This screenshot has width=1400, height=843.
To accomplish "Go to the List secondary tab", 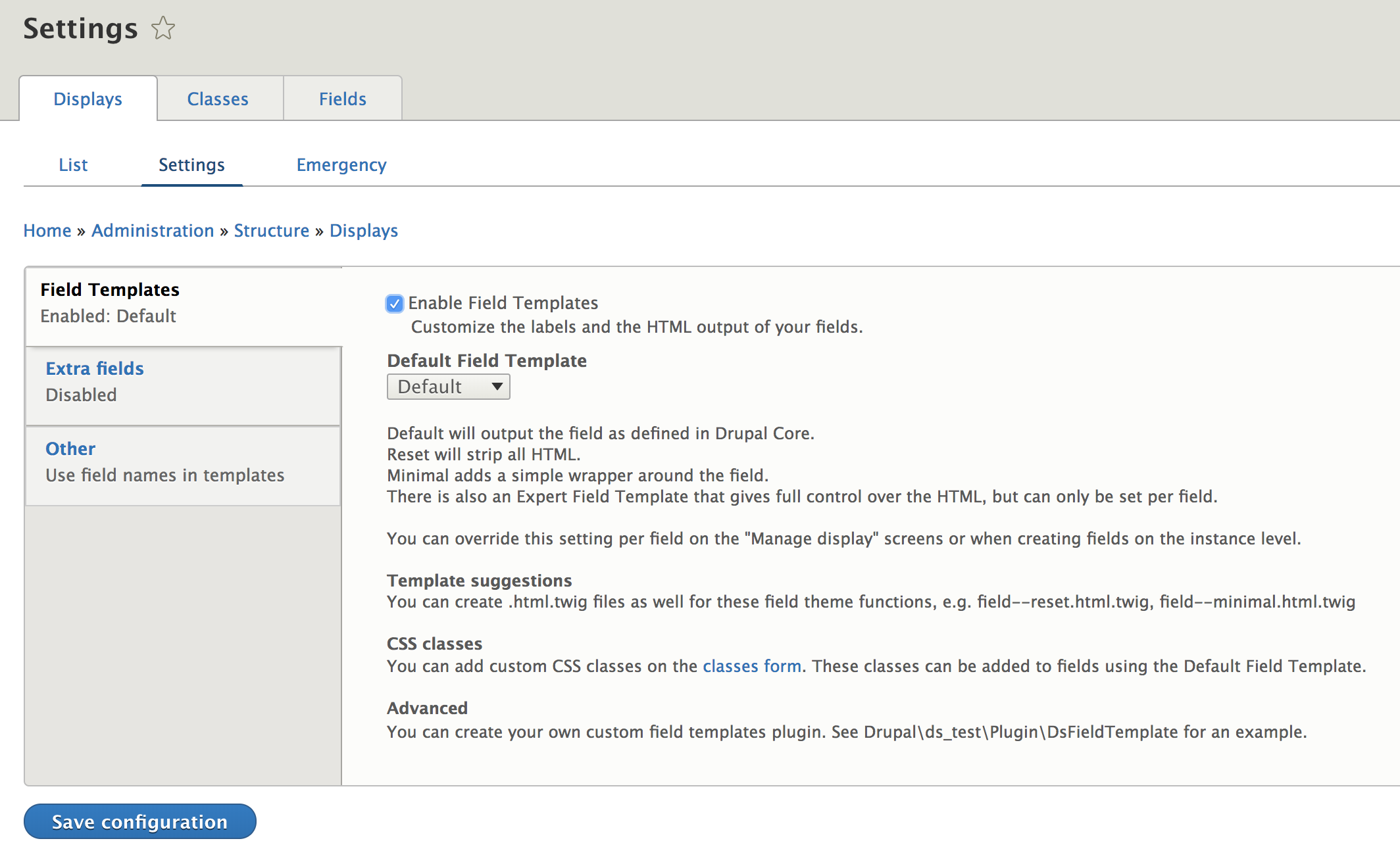I will pyautogui.click(x=73, y=165).
